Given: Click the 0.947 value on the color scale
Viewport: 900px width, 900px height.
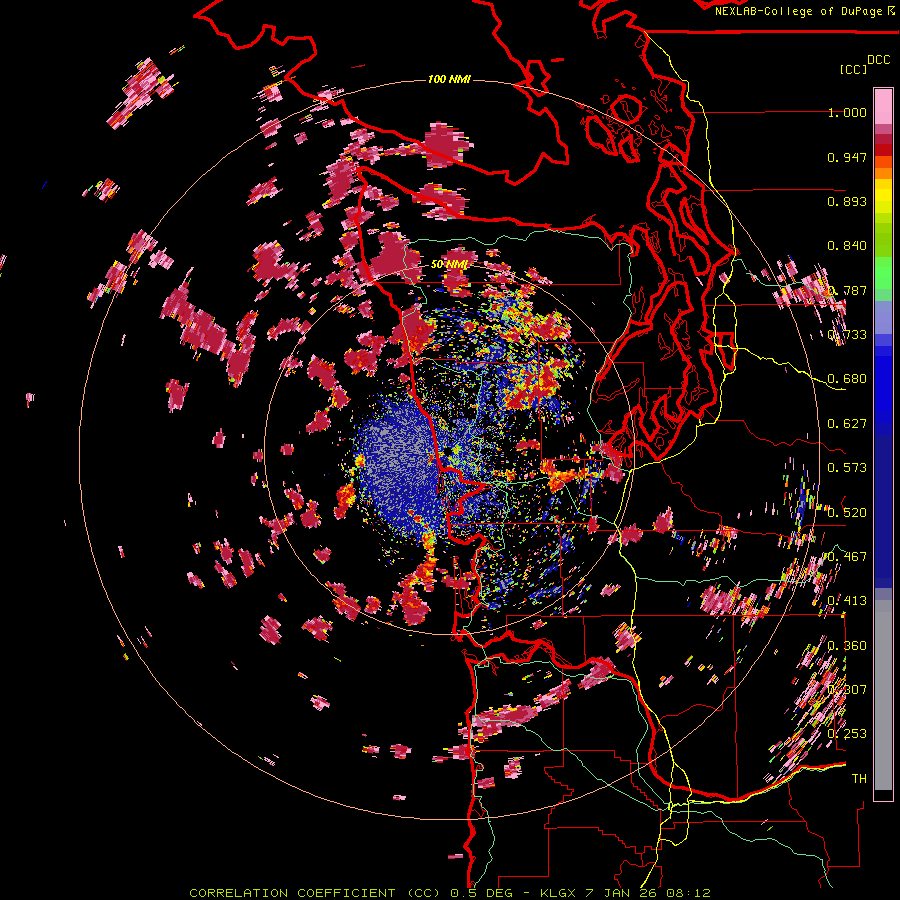Looking at the screenshot, I should coord(847,157).
